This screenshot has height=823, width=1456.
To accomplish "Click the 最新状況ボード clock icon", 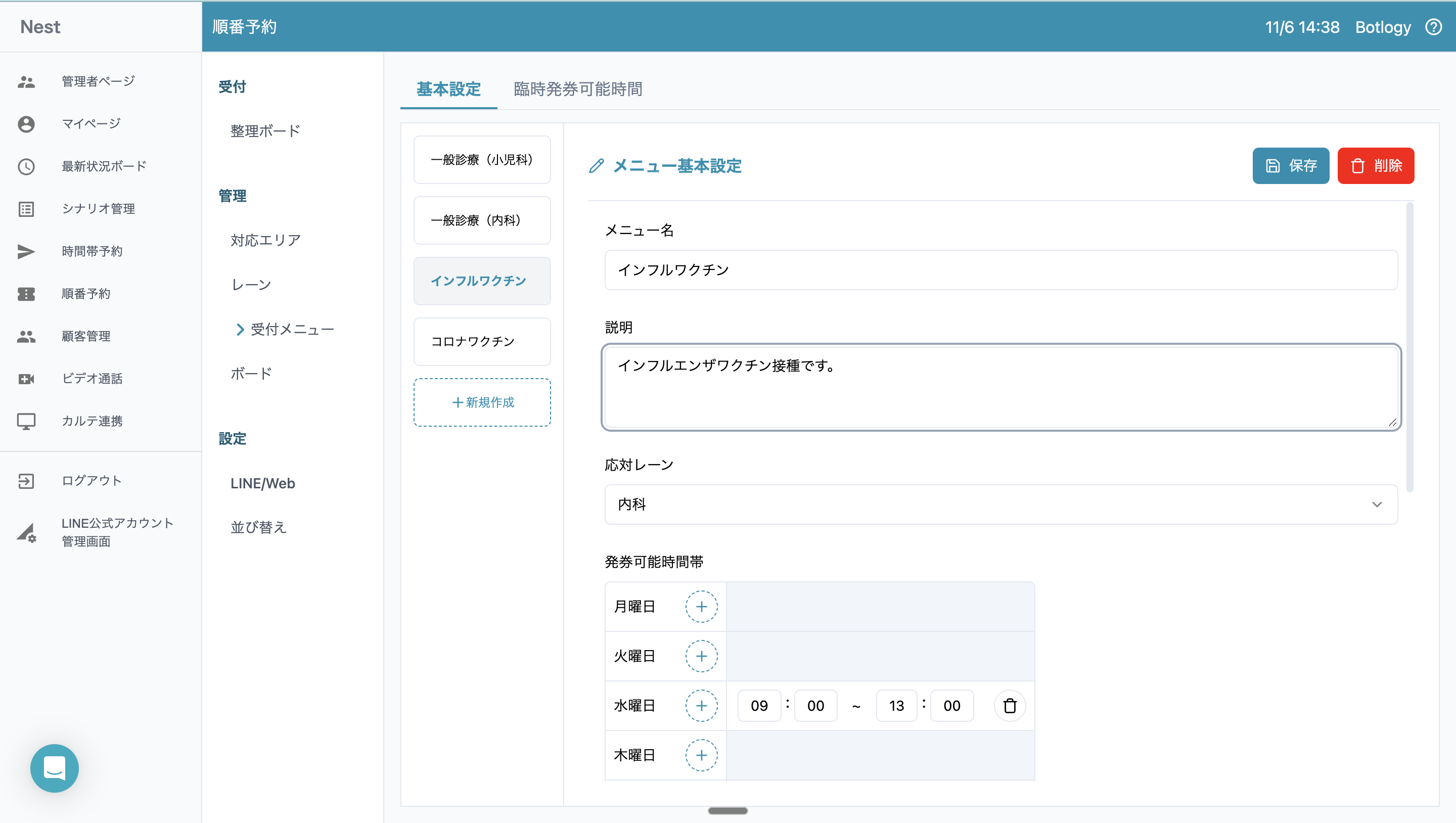I will (26, 166).
